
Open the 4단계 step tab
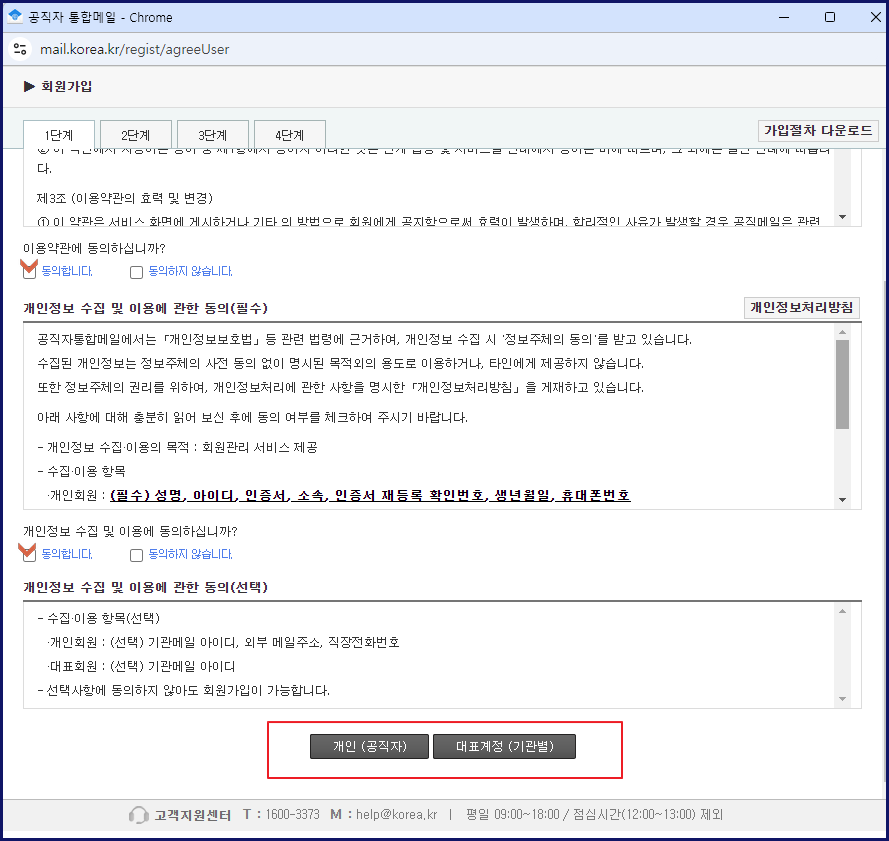289,133
